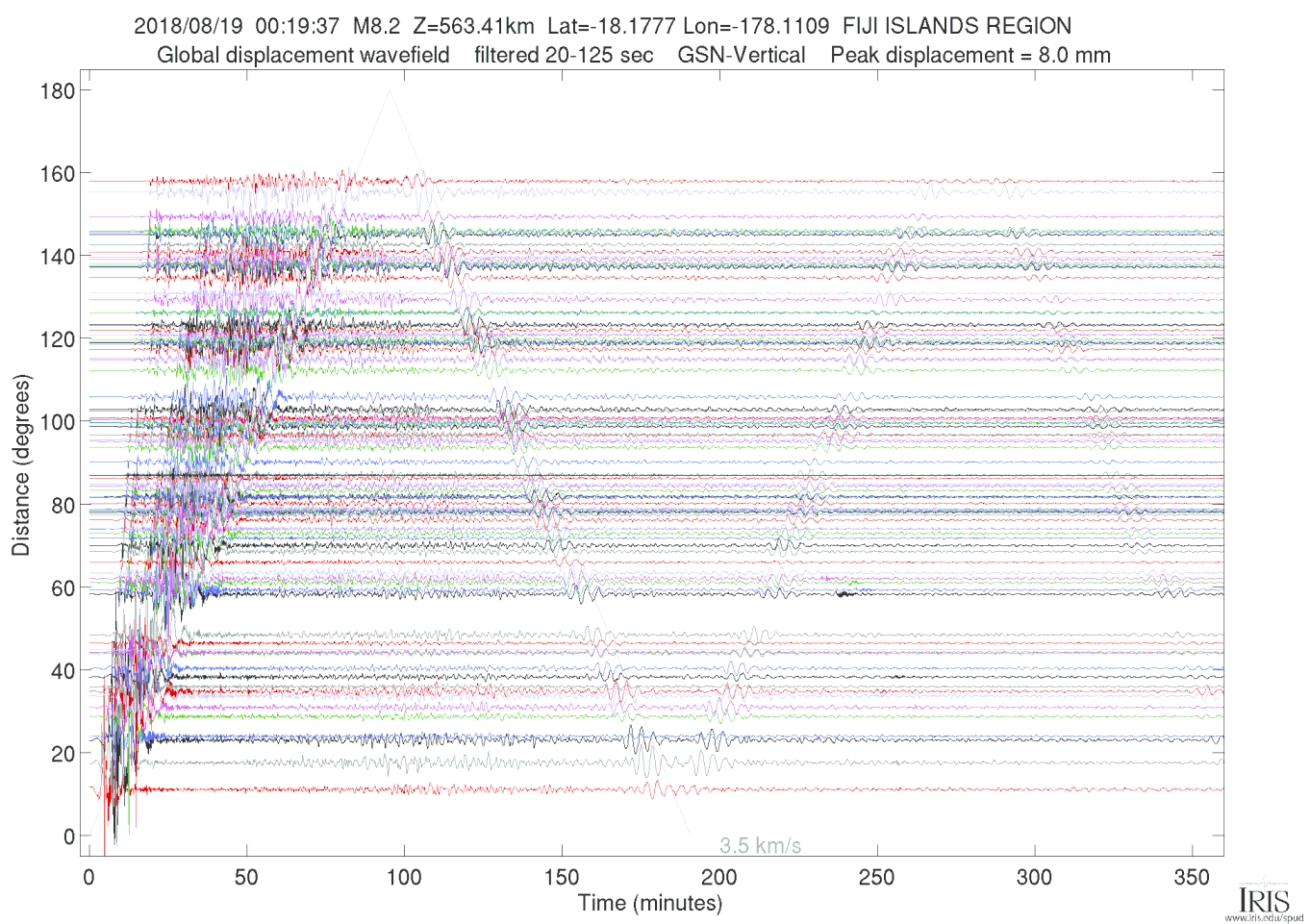
Task: Click the 50 tick on the time axis
Action: 246,877
